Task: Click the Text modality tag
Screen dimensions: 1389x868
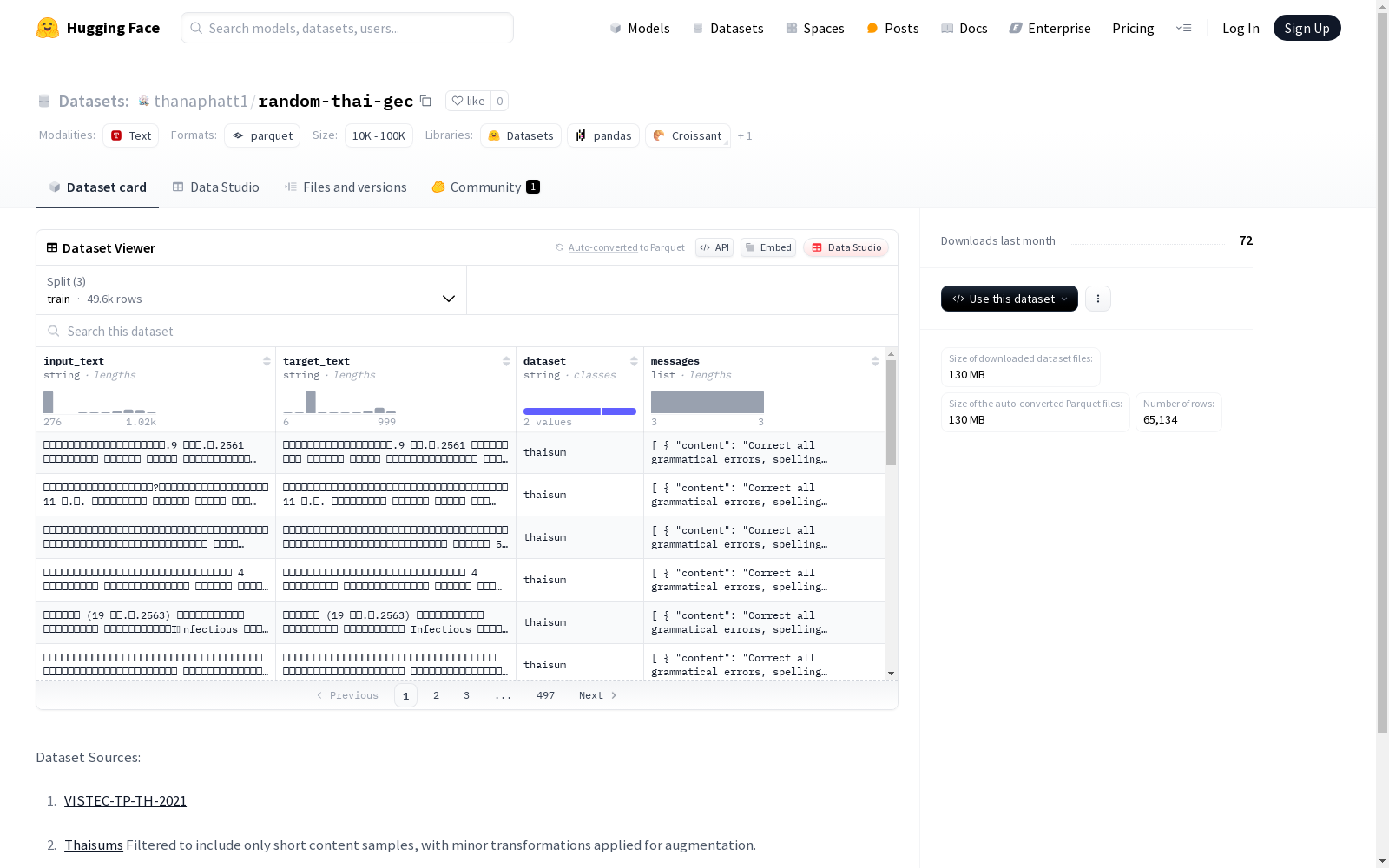Action: pyautogui.click(x=131, y=135)
